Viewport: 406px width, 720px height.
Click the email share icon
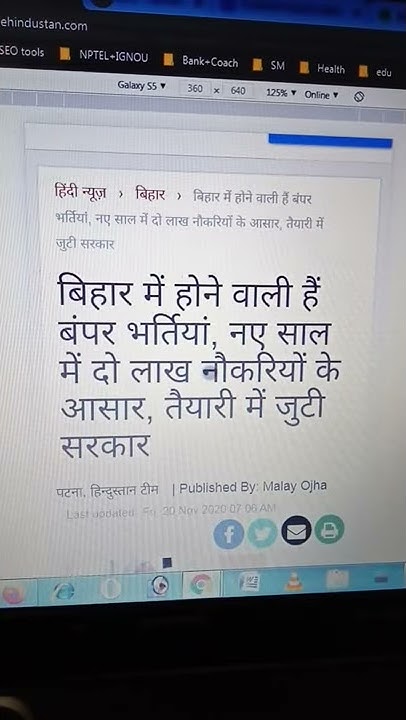tap(296, 532)
